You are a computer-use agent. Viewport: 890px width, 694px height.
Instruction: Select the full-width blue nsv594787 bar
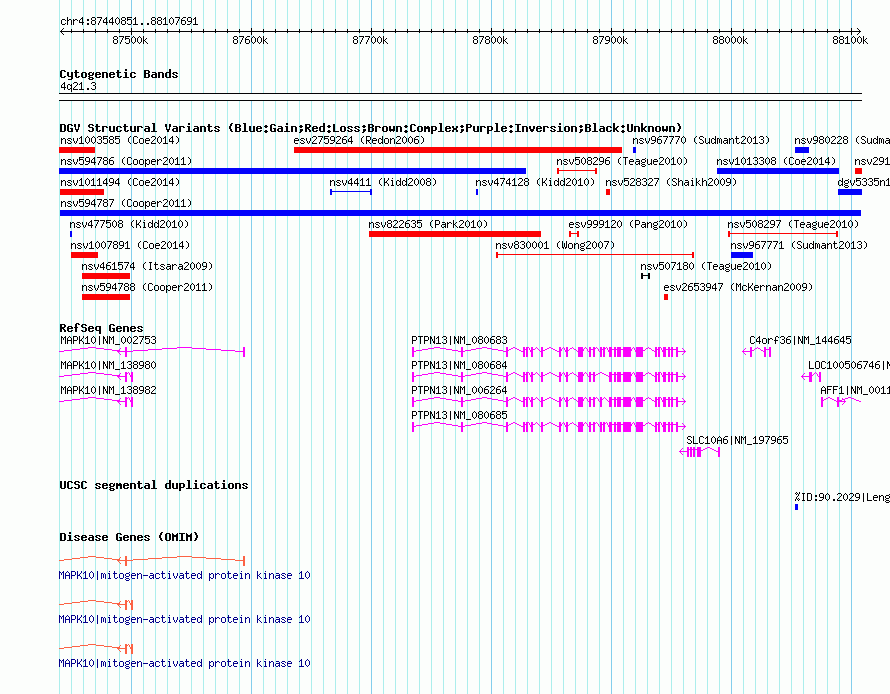pyautogui.click(x=460, y=213)
